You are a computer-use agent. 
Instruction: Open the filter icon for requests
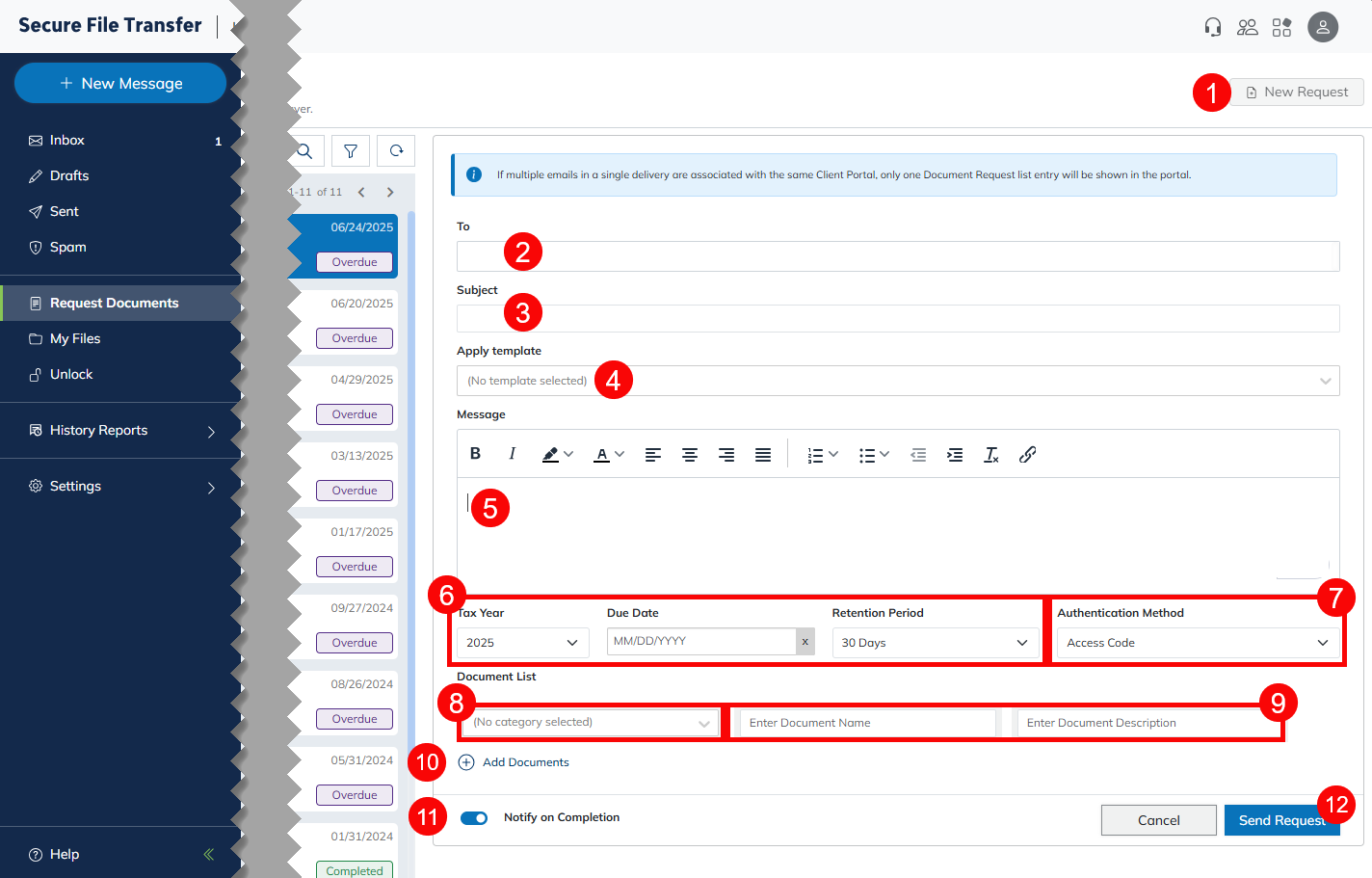coord(351,150)
